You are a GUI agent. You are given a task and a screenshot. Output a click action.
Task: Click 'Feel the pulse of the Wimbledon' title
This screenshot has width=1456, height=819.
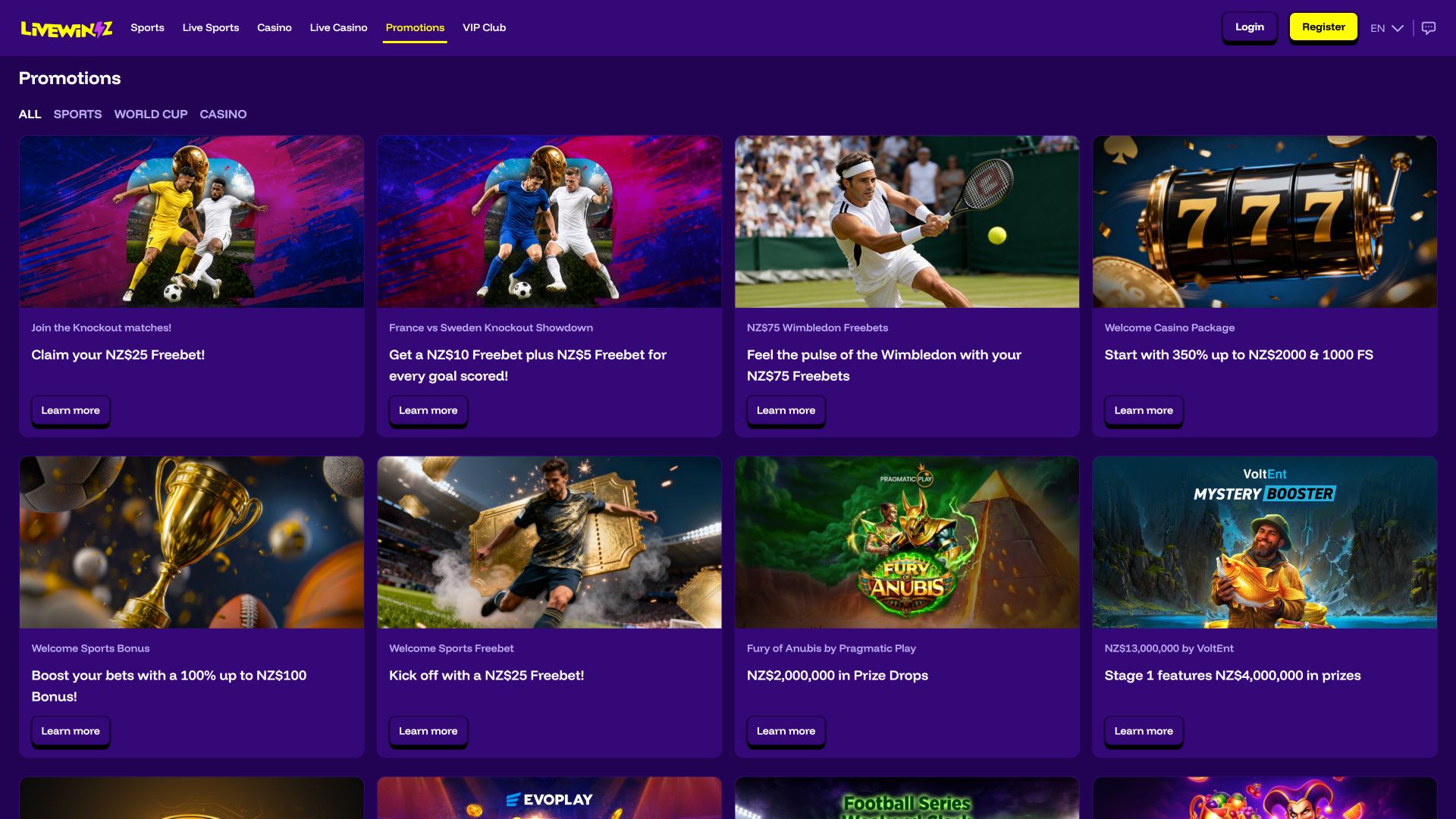tap(884, 366)
